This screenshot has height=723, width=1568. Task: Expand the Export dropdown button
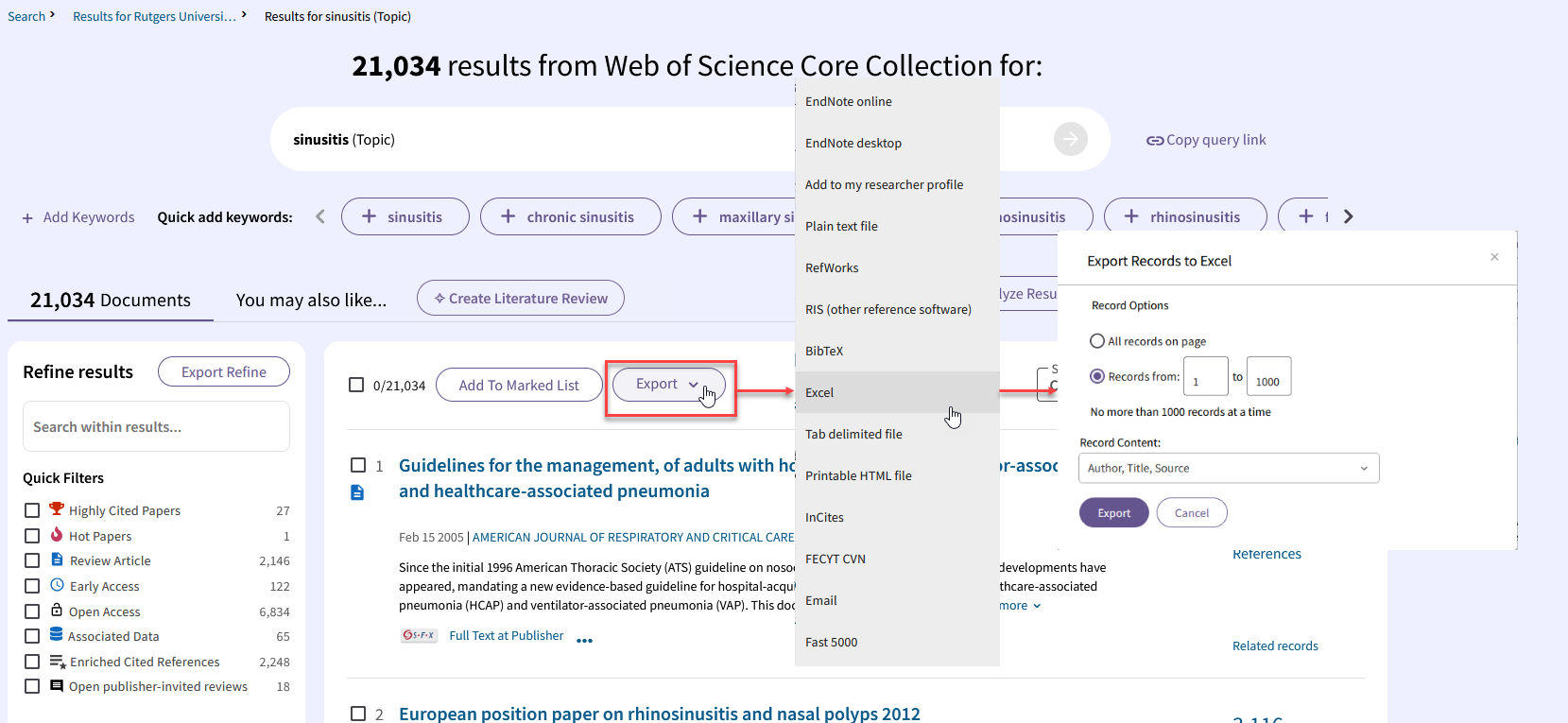[x=668, y=385]
